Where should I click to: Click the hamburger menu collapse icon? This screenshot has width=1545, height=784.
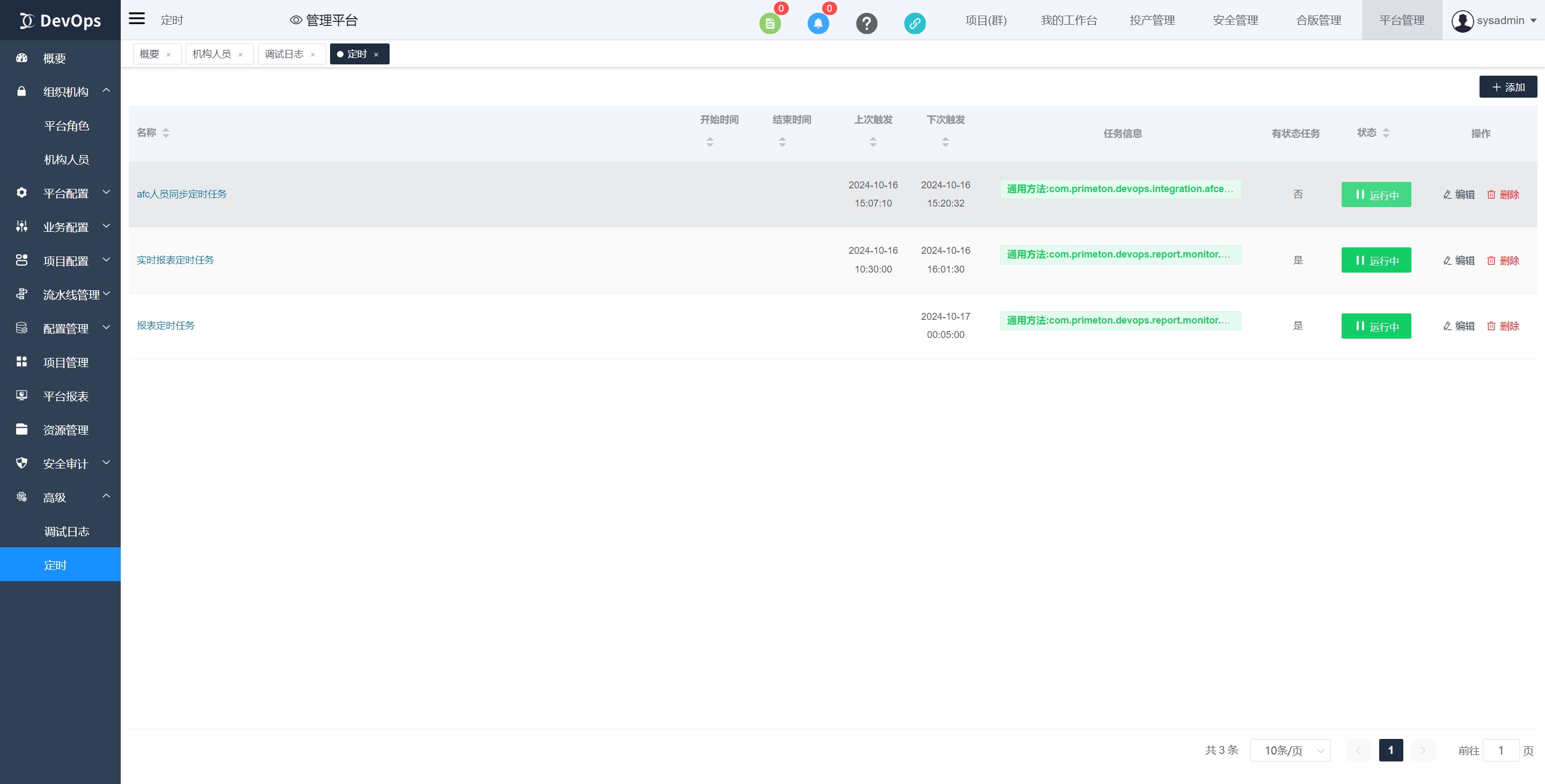click(x=137, y=19)
